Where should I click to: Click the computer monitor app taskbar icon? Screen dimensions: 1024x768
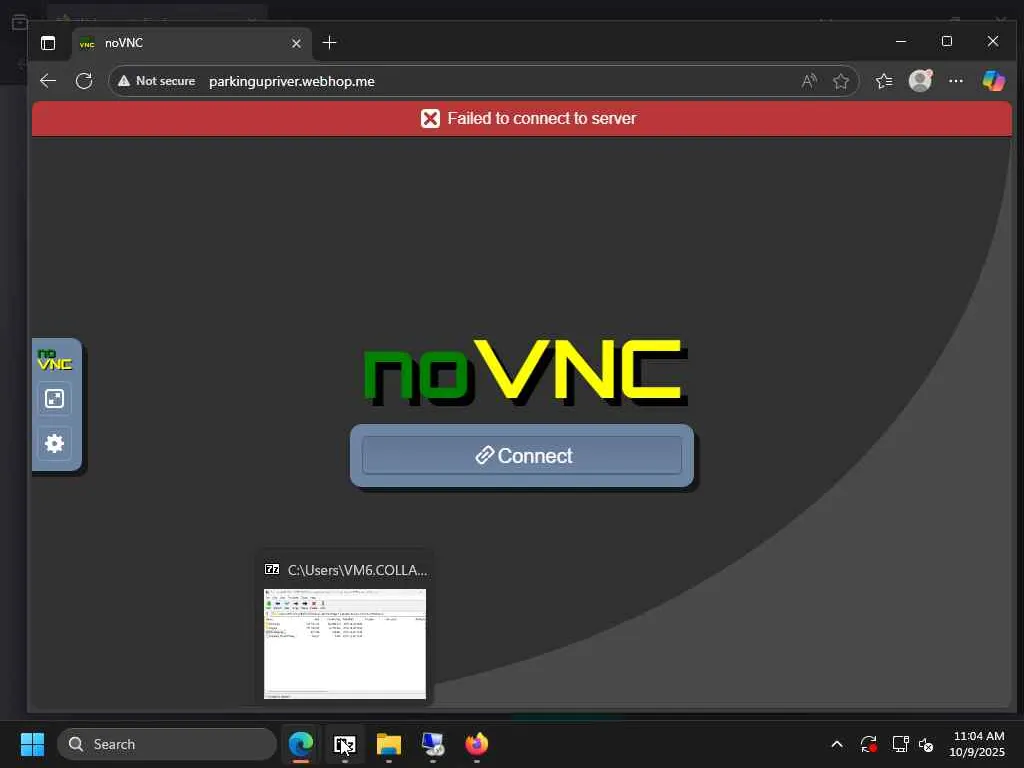(x=432, y=744)
